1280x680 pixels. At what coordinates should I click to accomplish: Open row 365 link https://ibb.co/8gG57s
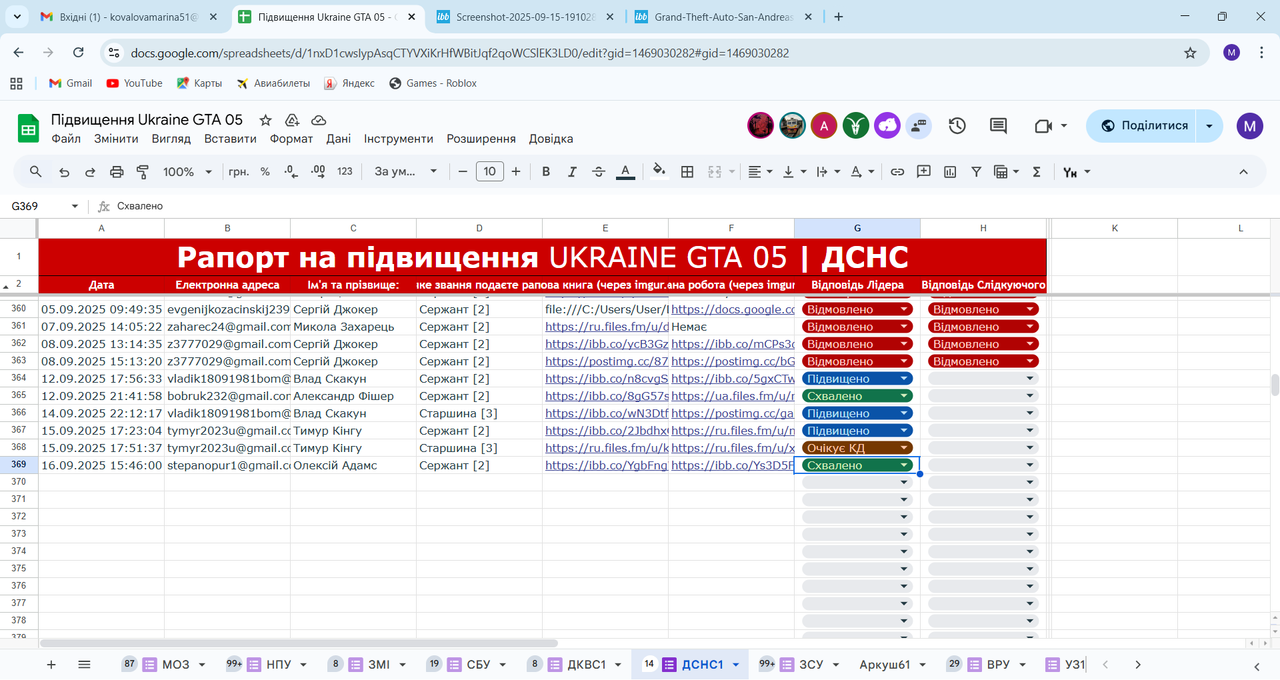coord(607,396)
